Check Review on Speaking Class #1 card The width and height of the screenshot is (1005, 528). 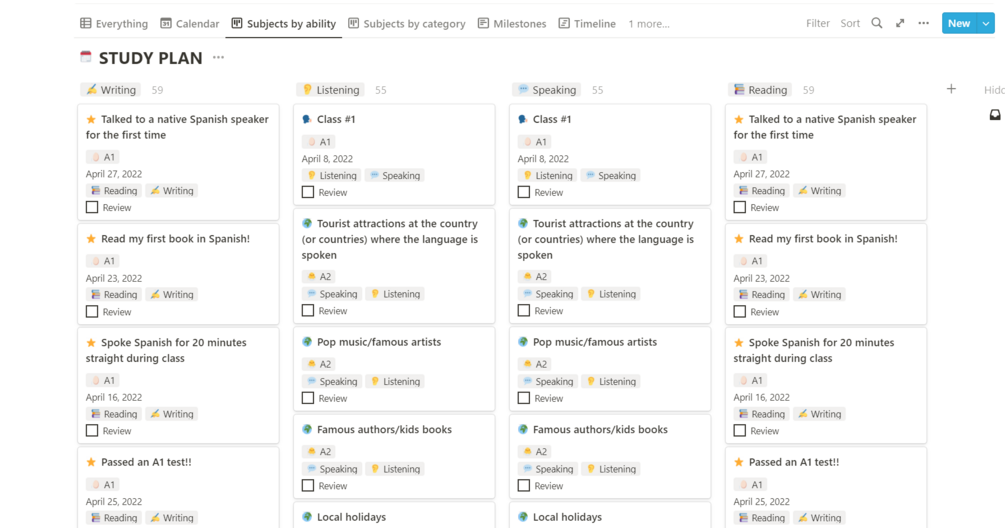point(524,192)
